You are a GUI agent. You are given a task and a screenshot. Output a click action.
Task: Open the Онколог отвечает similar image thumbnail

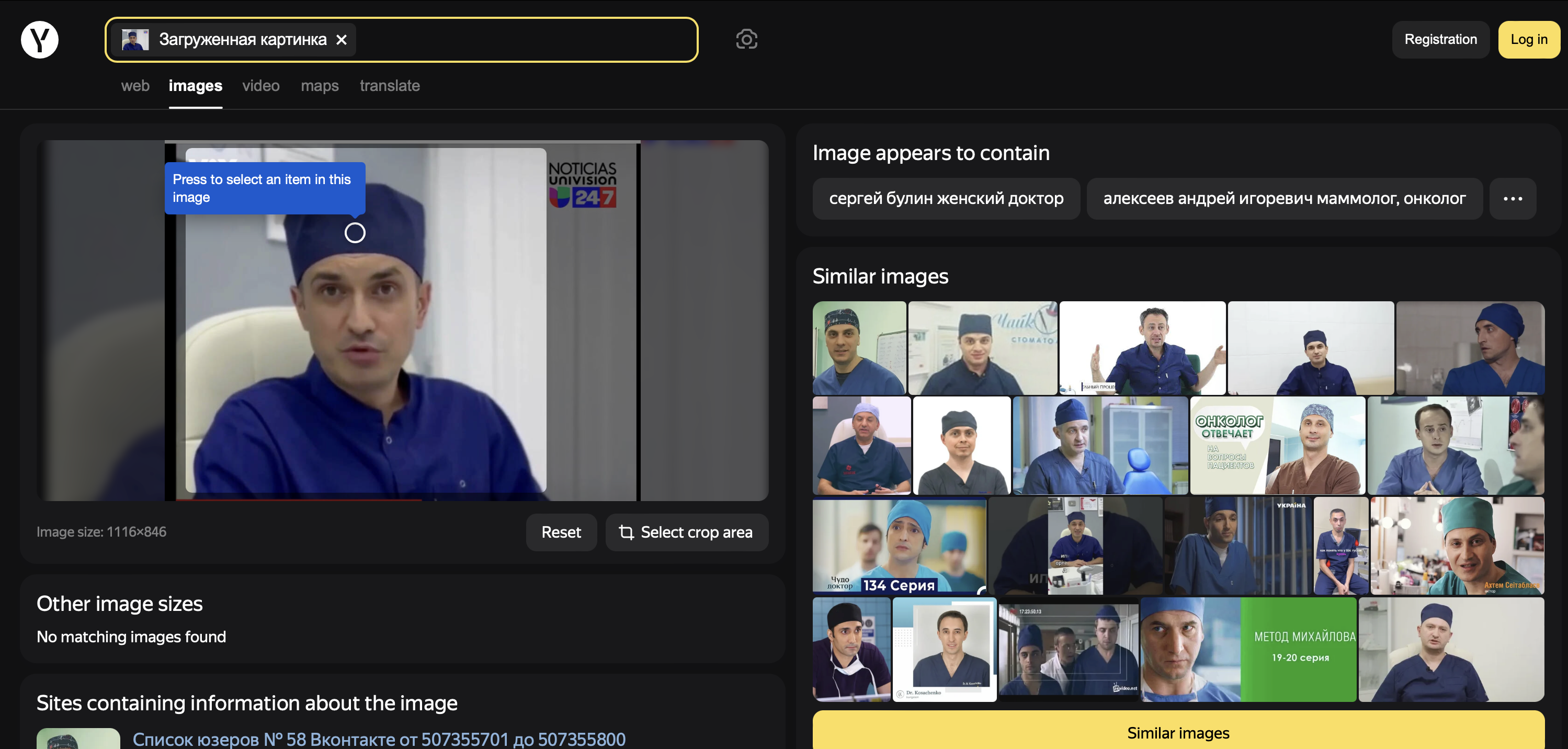[x=1277, y=445]
